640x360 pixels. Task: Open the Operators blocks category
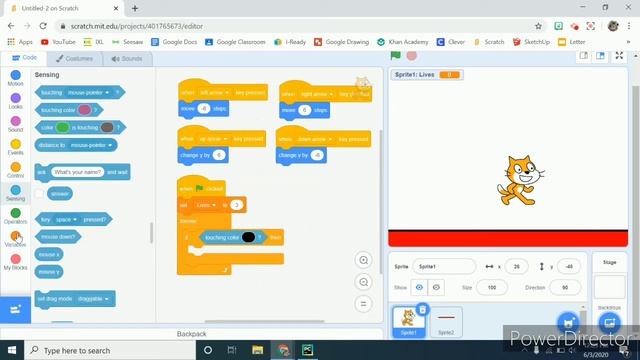click(x=16, y=216)
